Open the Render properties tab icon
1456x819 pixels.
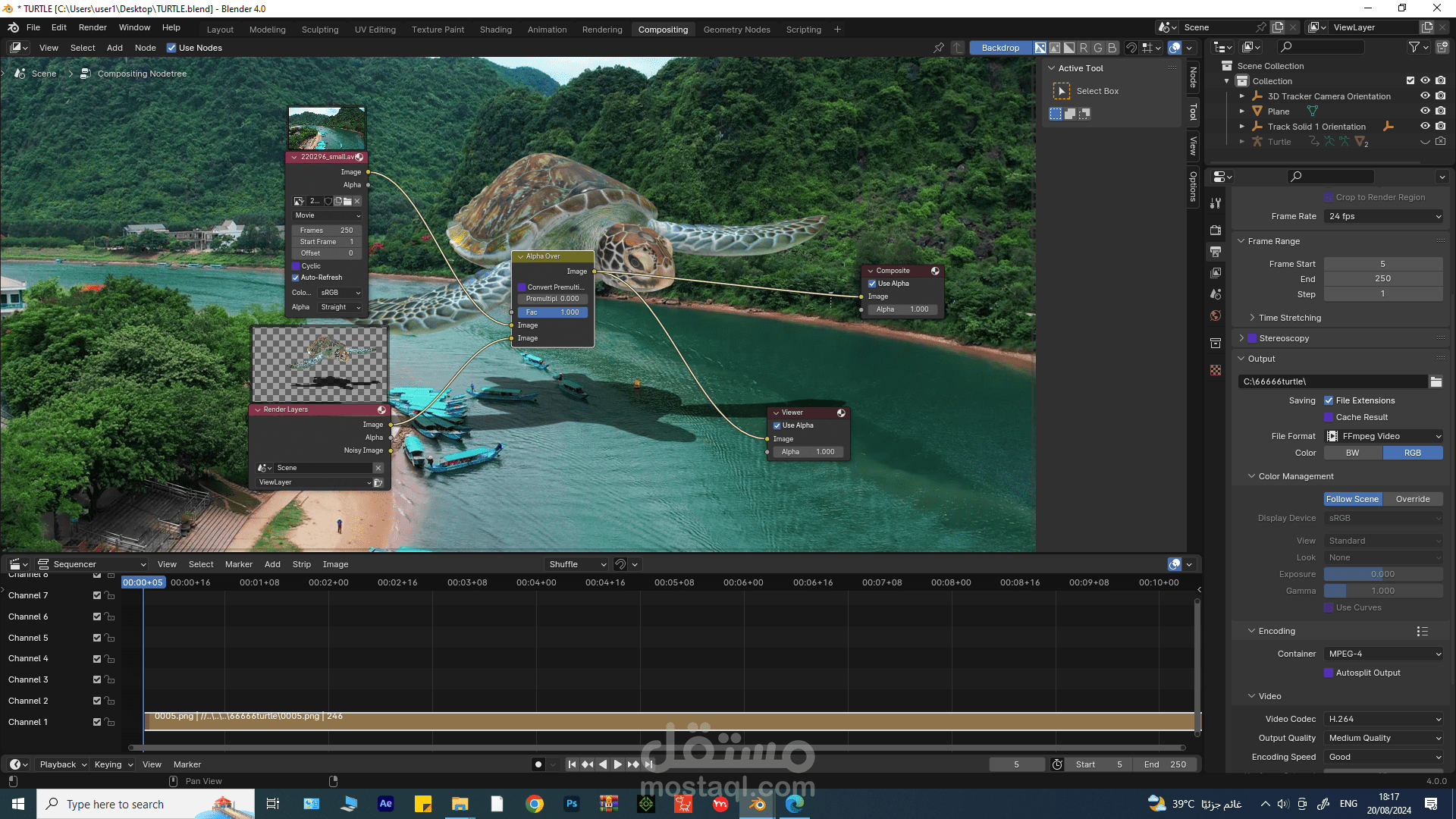[x=1216, y=230]
